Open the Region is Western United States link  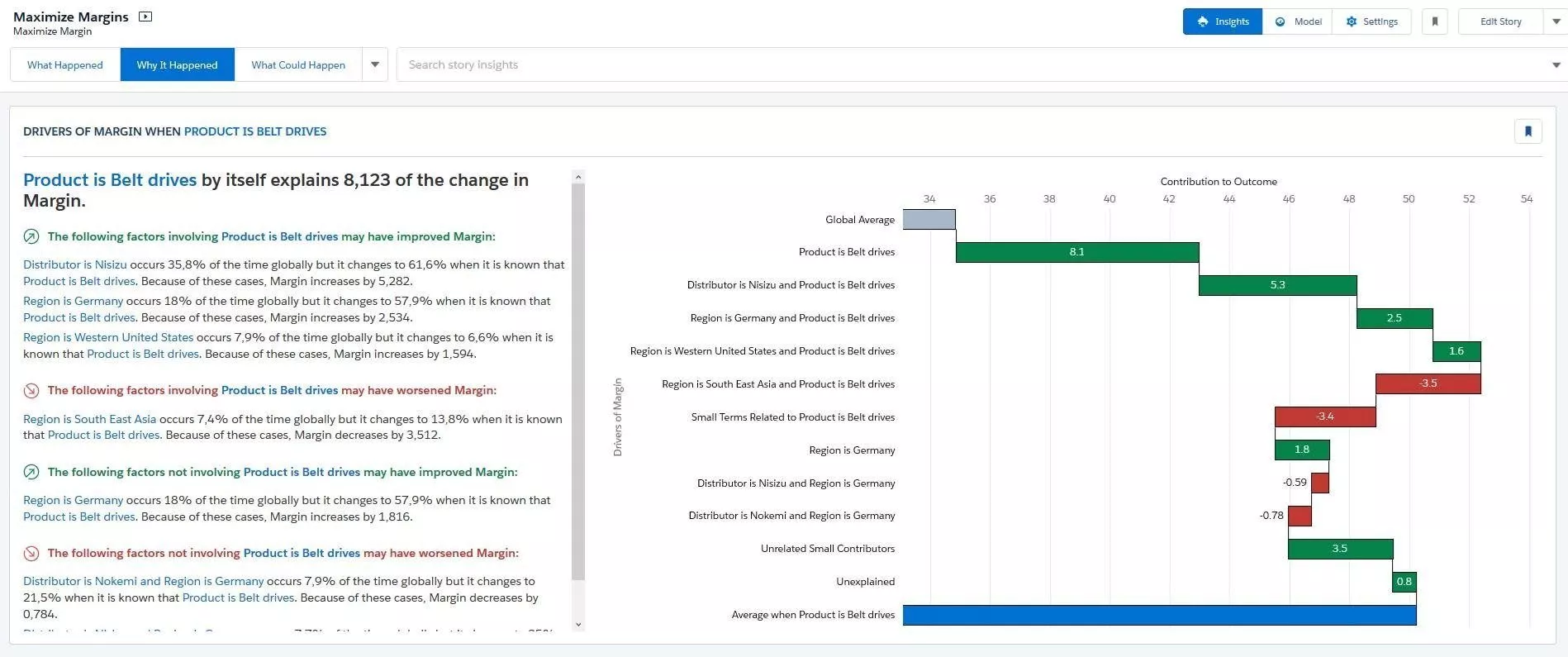point(108,337)
